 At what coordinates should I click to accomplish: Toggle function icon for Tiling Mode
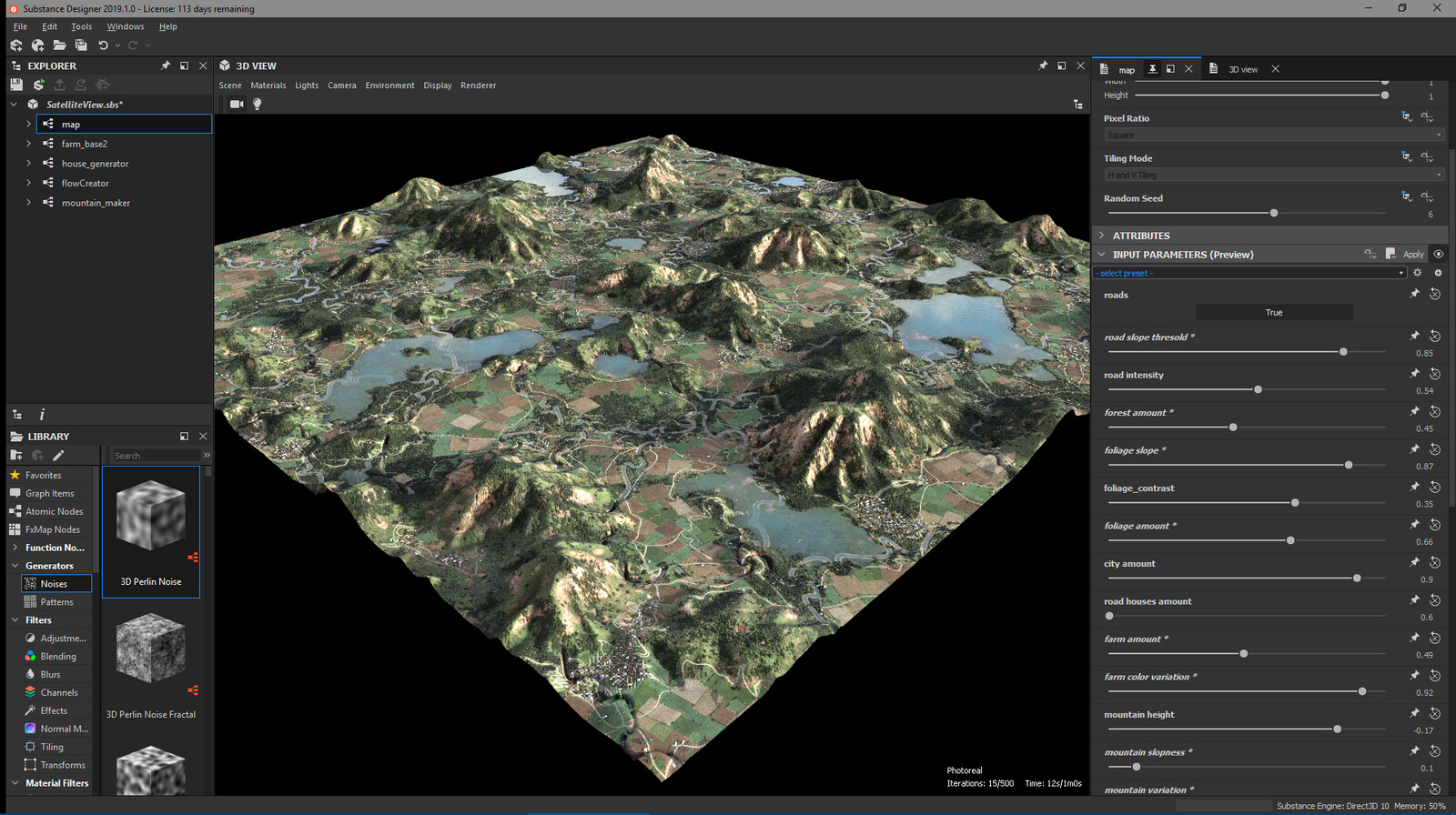pos(1427,157)
